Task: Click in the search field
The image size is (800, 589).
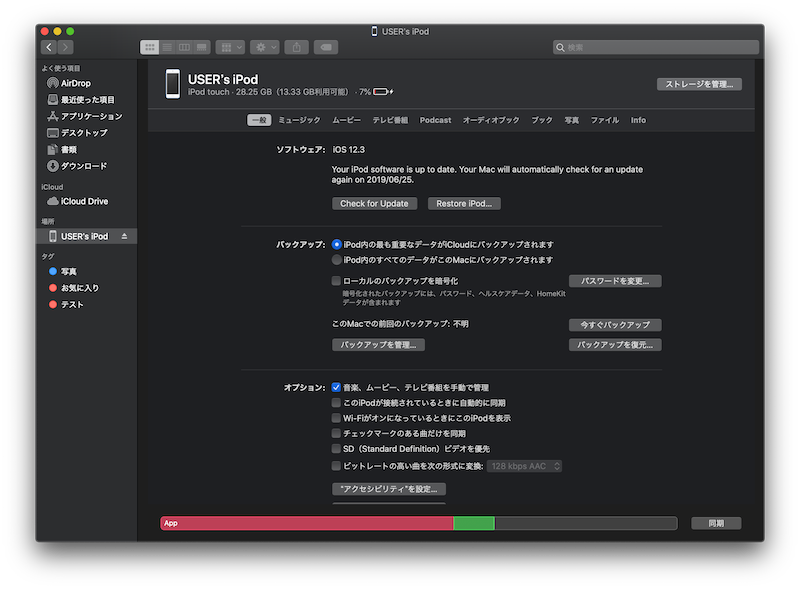Action: [656, 47]
